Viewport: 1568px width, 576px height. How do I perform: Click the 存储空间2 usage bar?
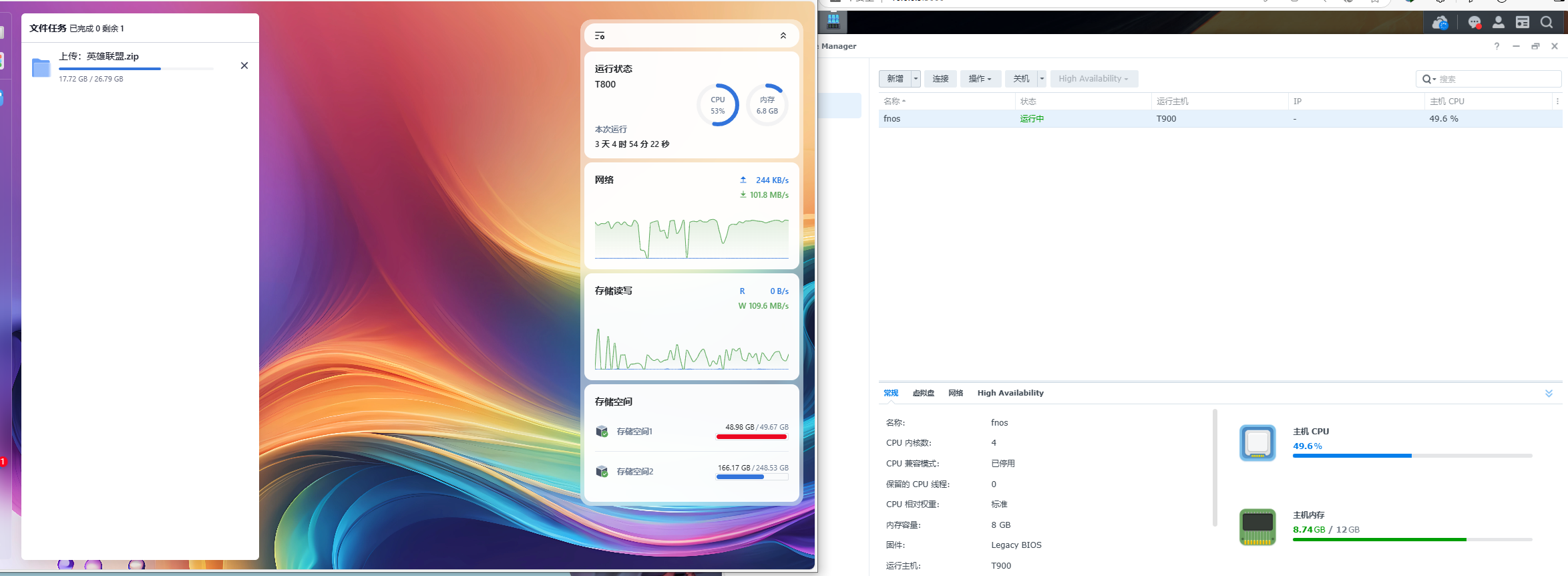(752, 477)
